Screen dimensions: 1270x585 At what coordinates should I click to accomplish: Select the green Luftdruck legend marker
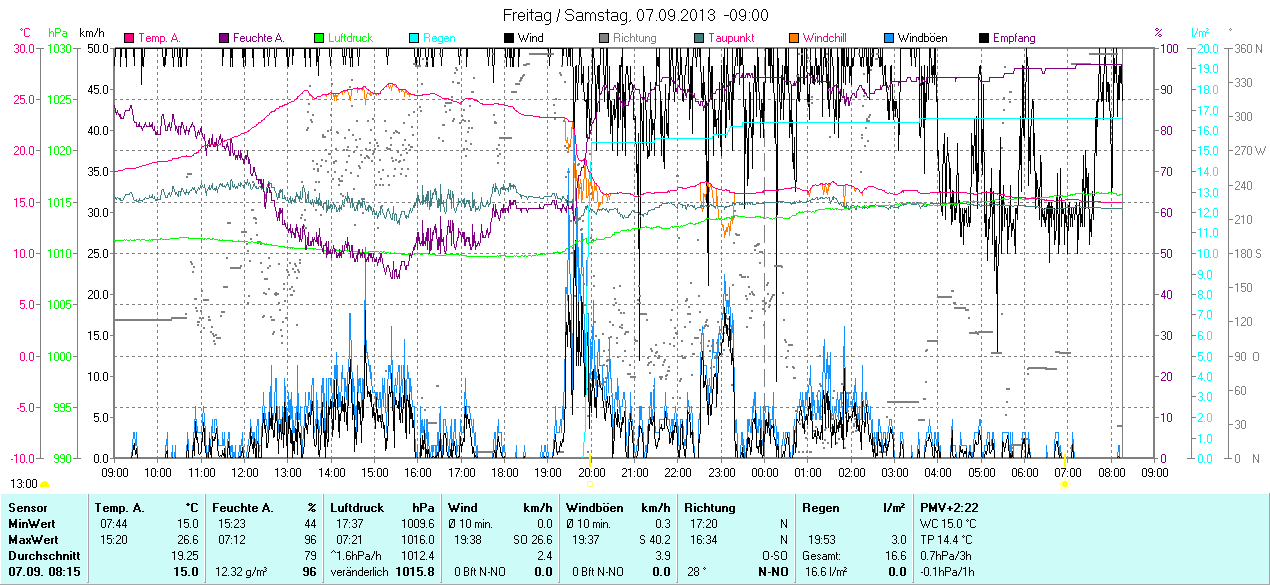pos(320,38)
